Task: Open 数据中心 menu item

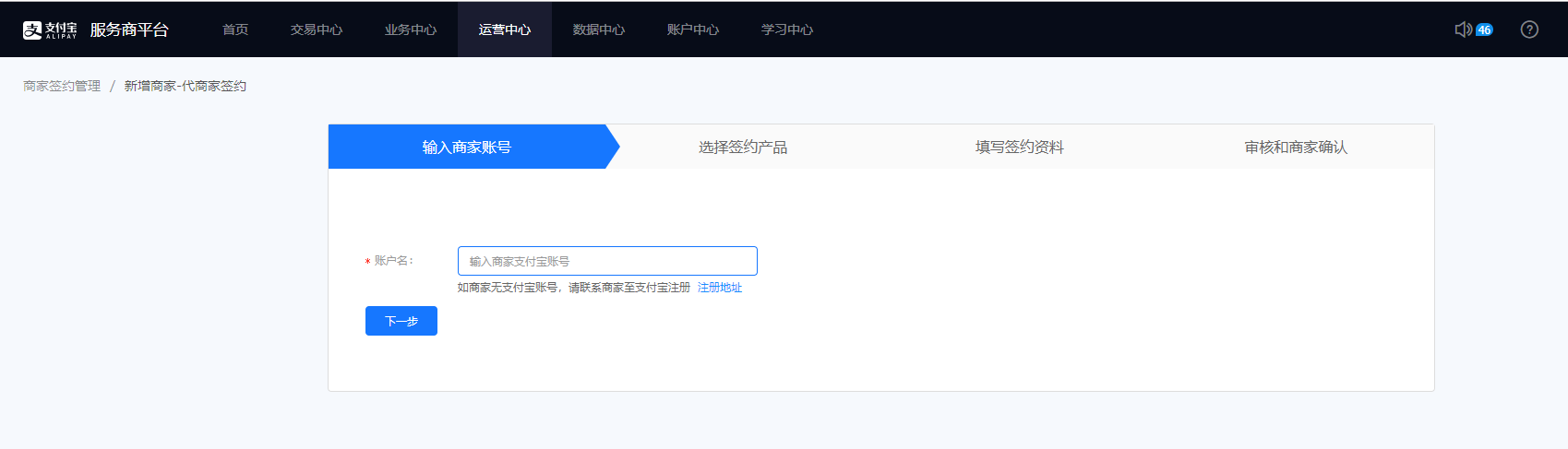Action: pos(599,30)
